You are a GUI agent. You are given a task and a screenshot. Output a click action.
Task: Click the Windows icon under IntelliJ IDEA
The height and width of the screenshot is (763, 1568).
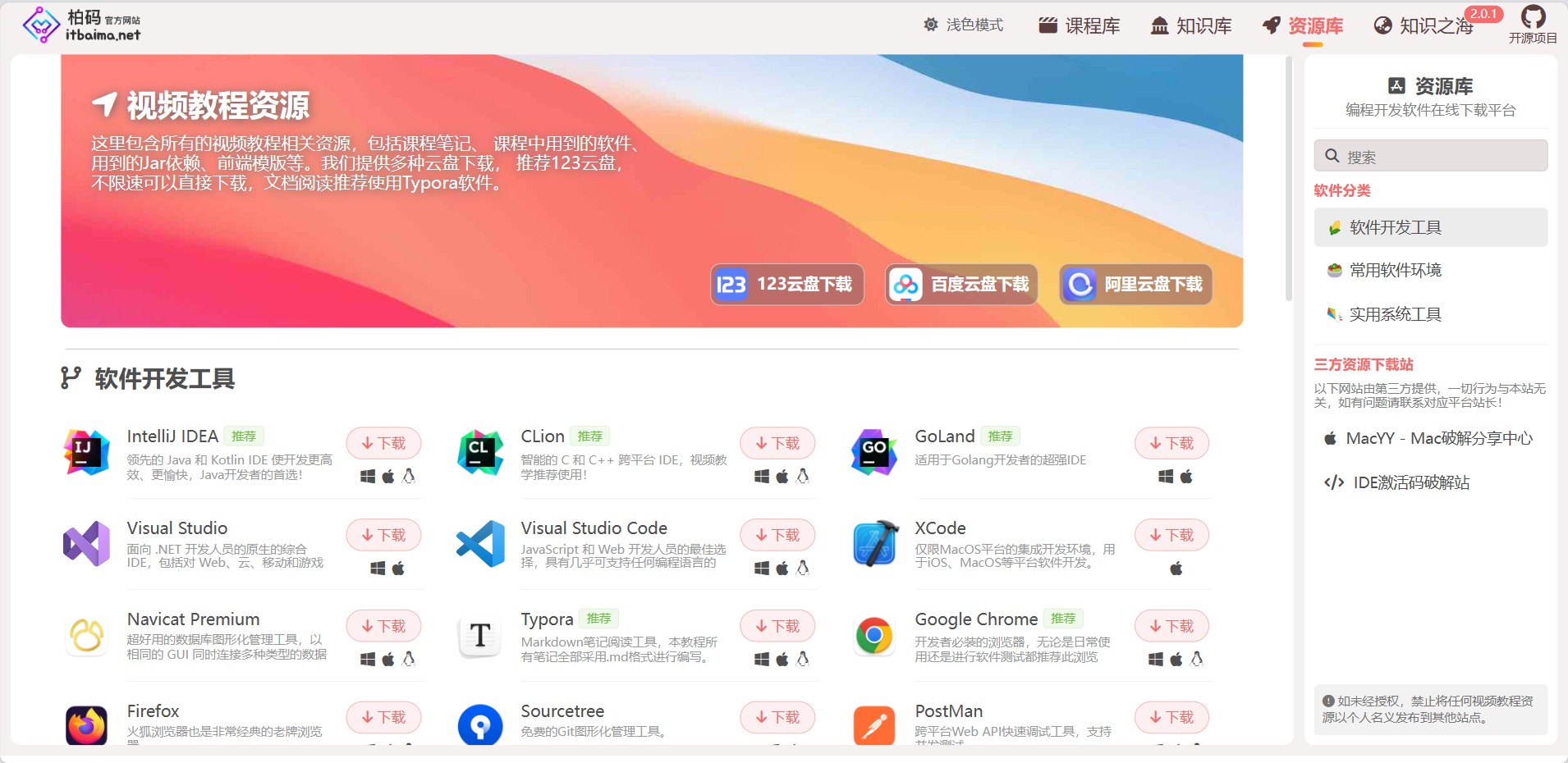coord(368,477)
